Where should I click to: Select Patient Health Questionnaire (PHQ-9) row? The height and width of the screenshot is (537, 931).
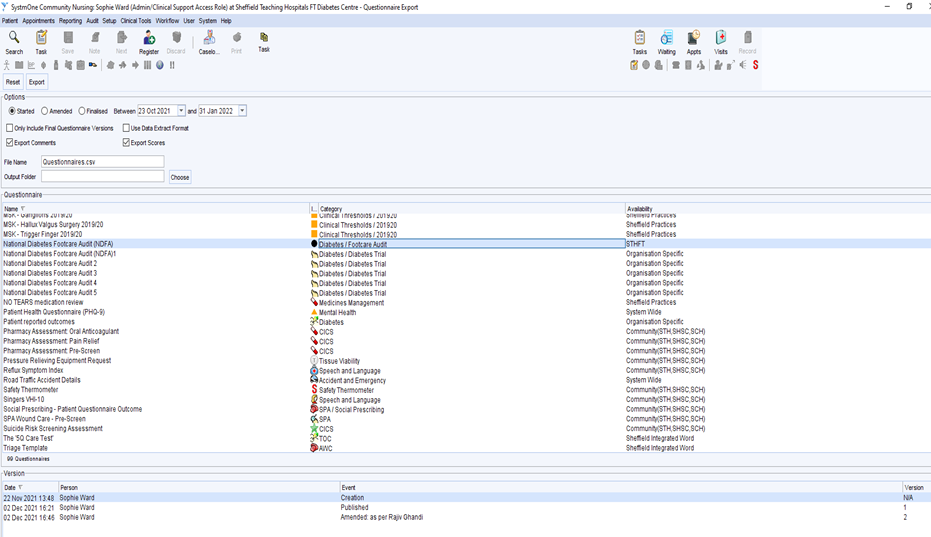tap(466, 312)
